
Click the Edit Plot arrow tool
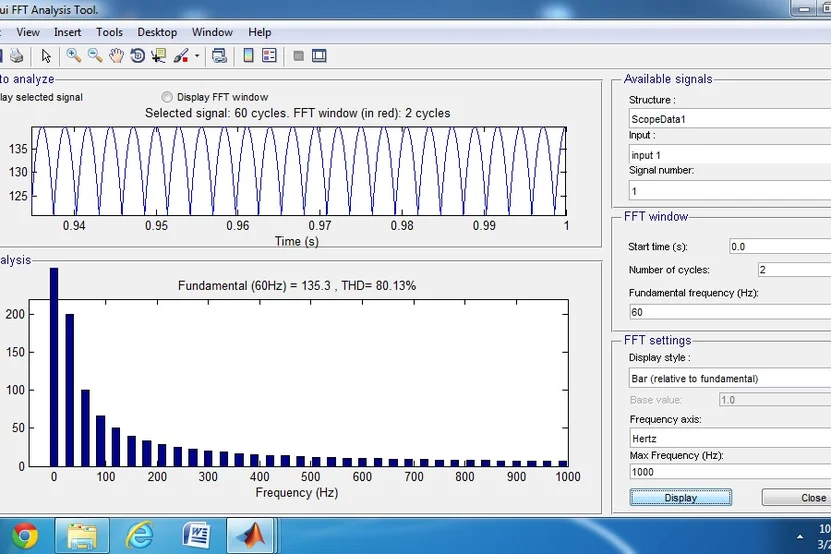click(46, 56)
